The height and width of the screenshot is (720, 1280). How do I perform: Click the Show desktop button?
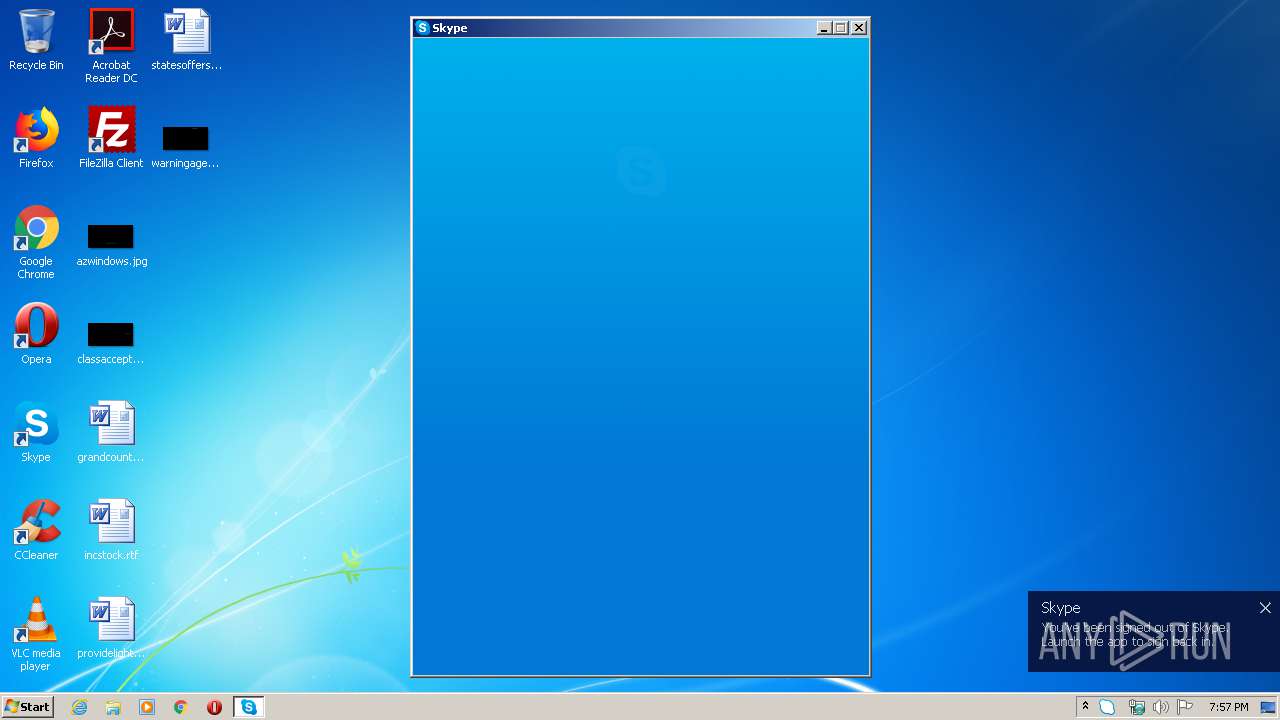click(1269, 707)
